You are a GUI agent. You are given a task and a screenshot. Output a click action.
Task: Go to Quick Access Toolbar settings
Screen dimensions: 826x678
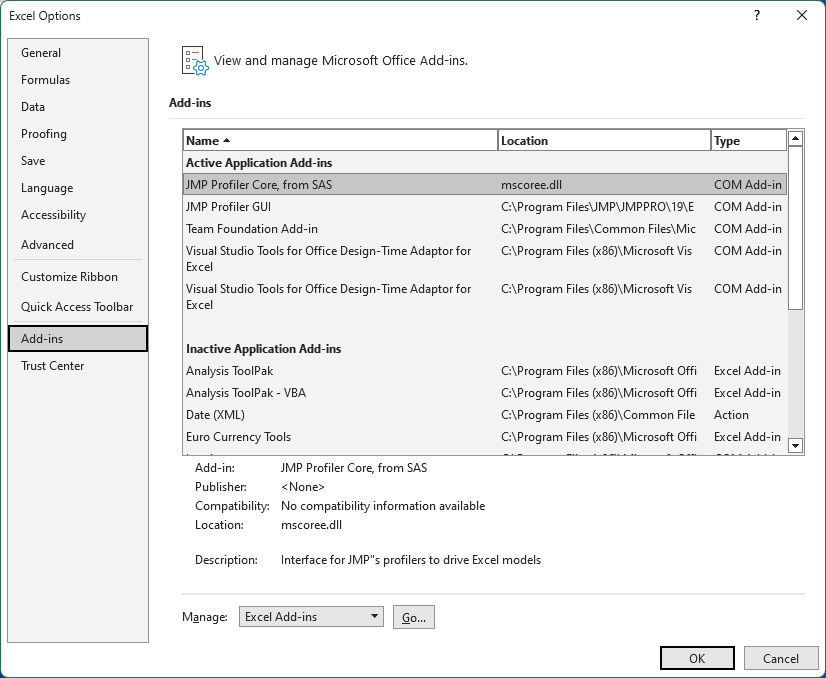77,307
